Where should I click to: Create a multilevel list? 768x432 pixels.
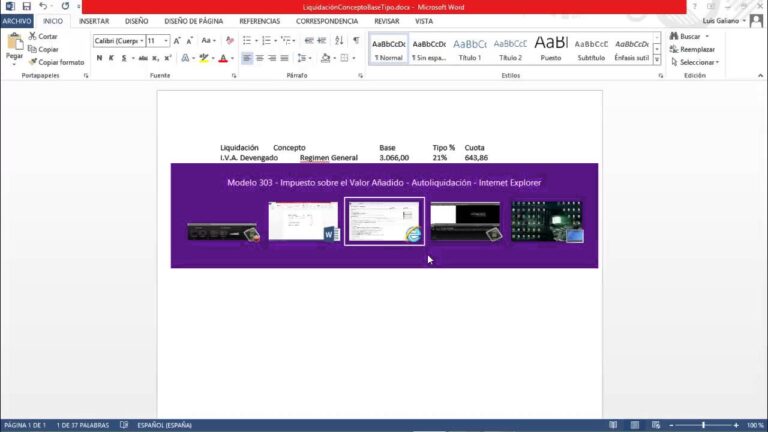pyautogui.click(x=286, y=41)
